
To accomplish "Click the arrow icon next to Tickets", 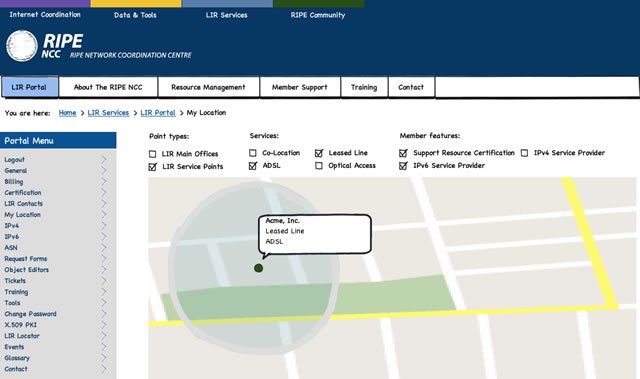I will pos(104,281).
